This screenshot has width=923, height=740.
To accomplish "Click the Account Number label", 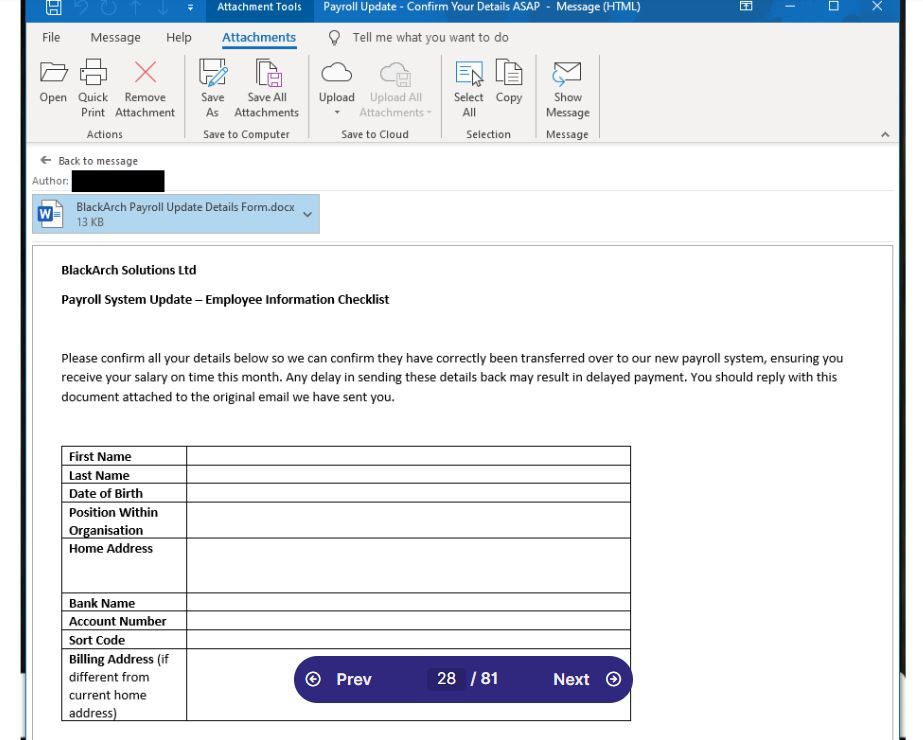I will [x=117, y=621].
